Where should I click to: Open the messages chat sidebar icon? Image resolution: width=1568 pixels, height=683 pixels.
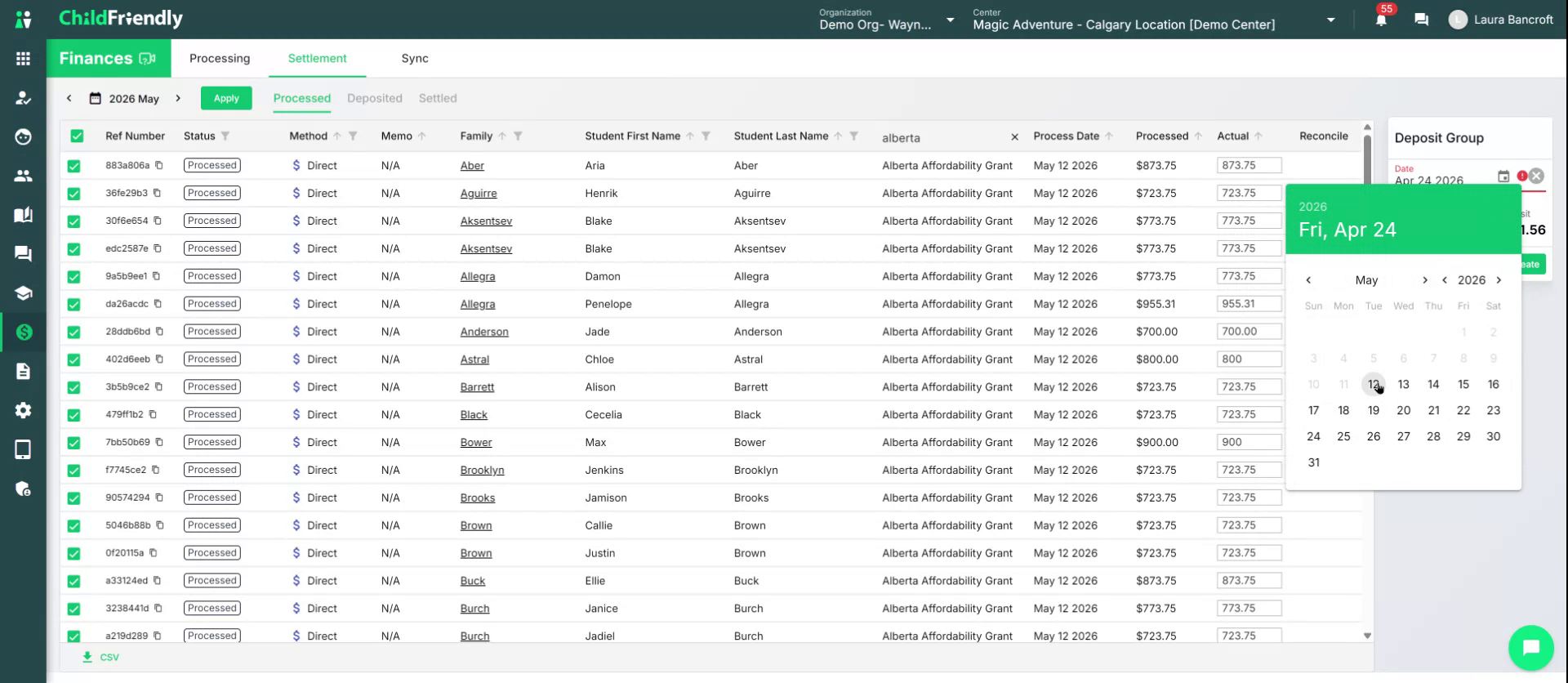[x=23, y=254]
